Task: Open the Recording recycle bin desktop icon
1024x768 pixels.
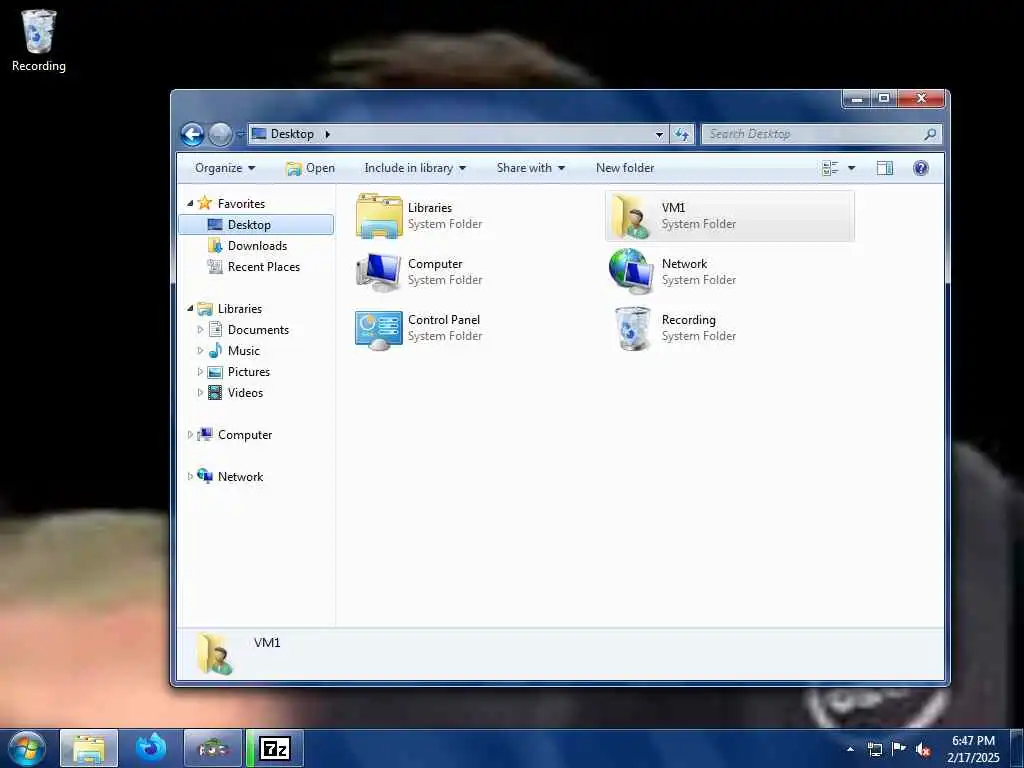Action: coord(39,40)
